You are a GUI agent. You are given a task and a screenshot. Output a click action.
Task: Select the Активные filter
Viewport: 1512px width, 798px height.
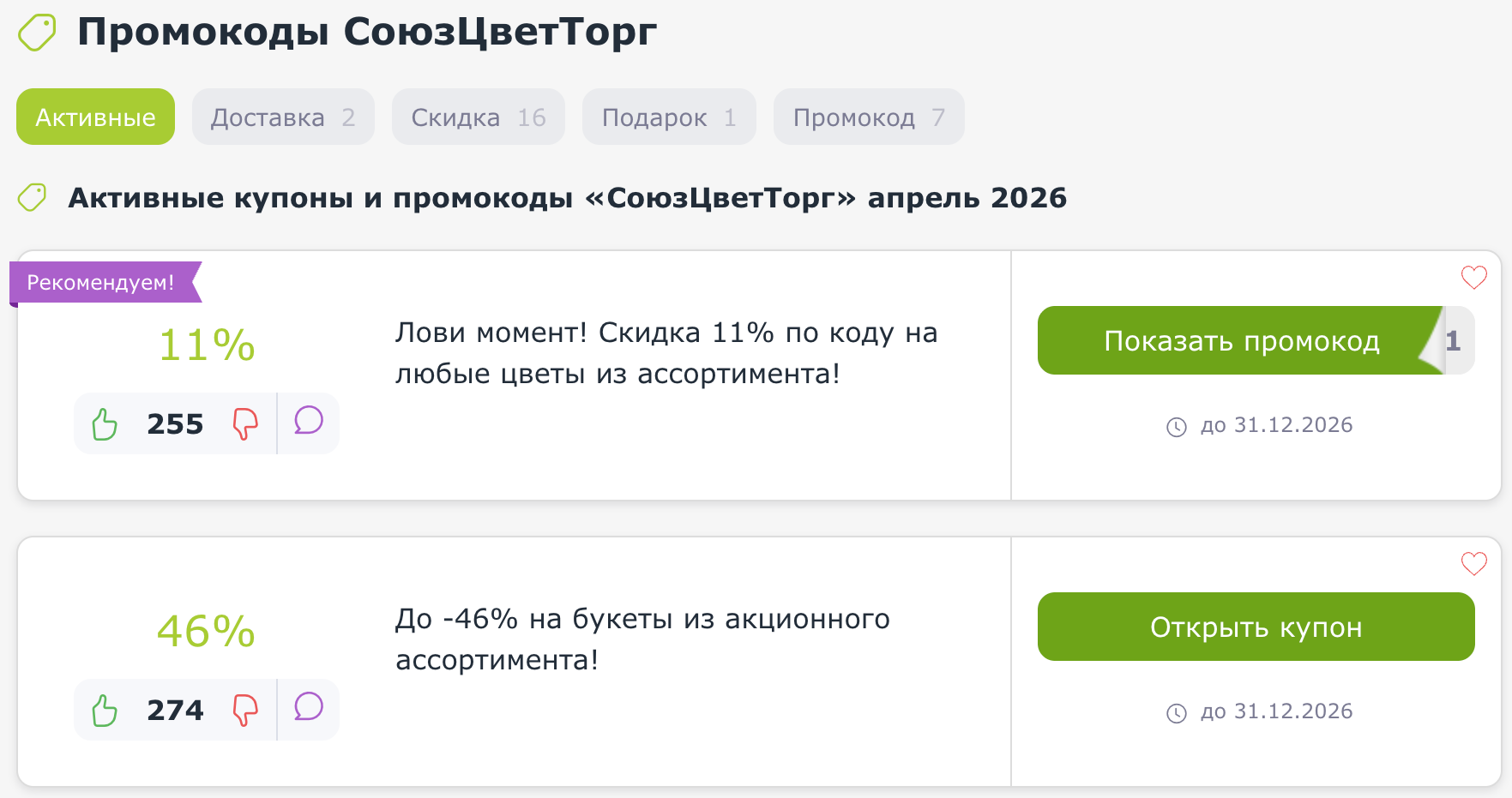pos(94,116)
